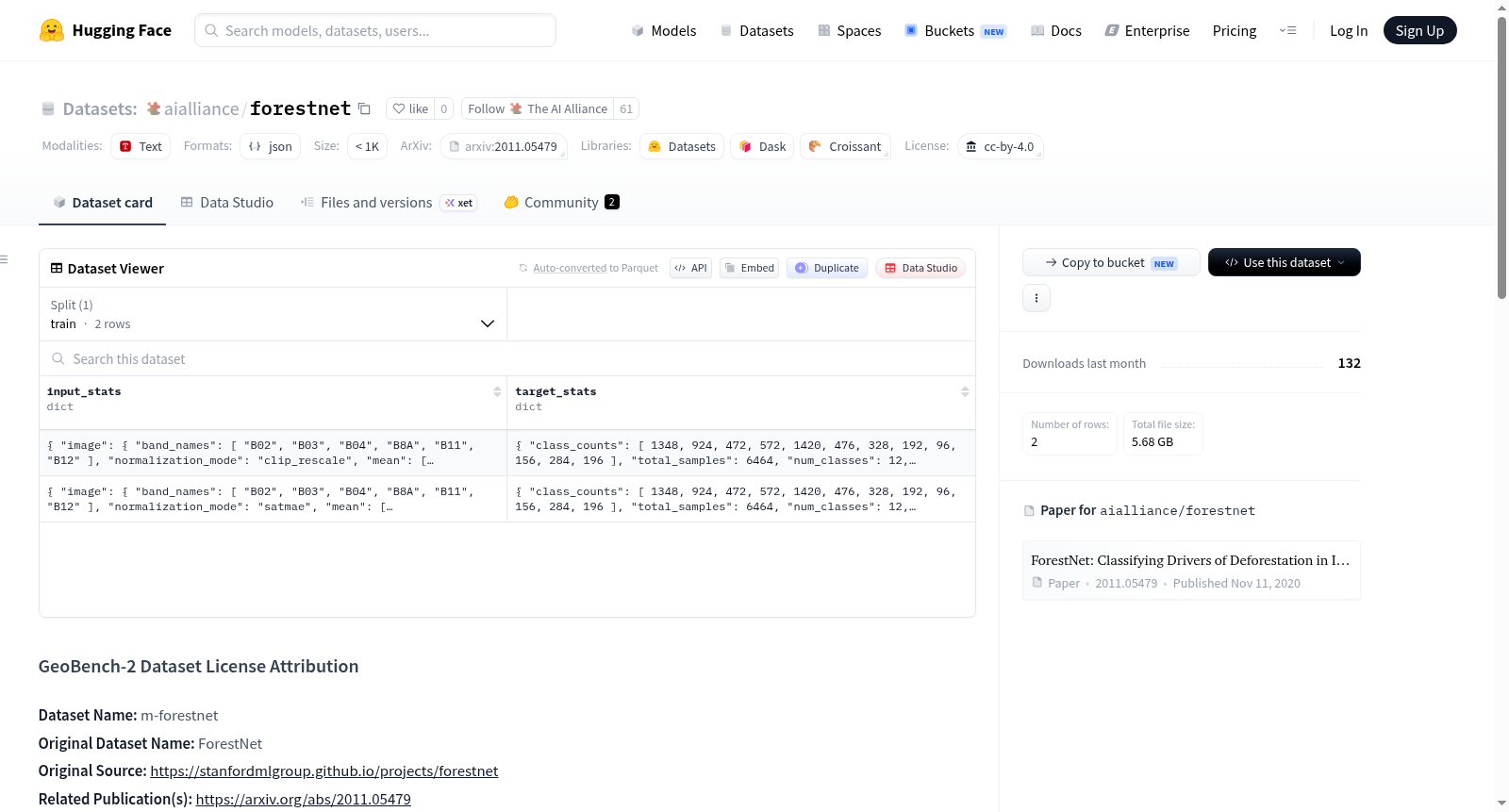Open the Community tab

(561, 202)
